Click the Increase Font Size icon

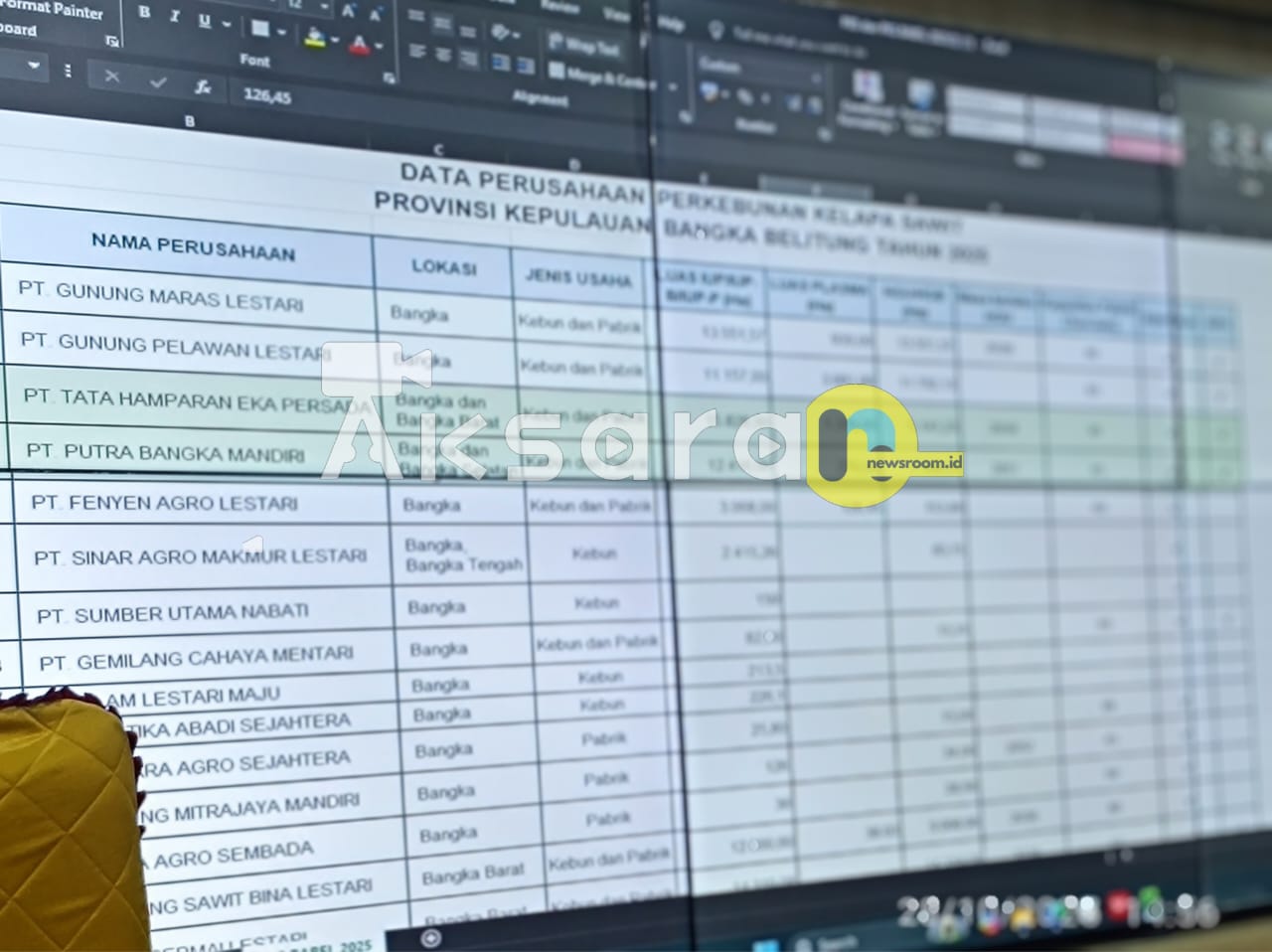pos(349,11)
